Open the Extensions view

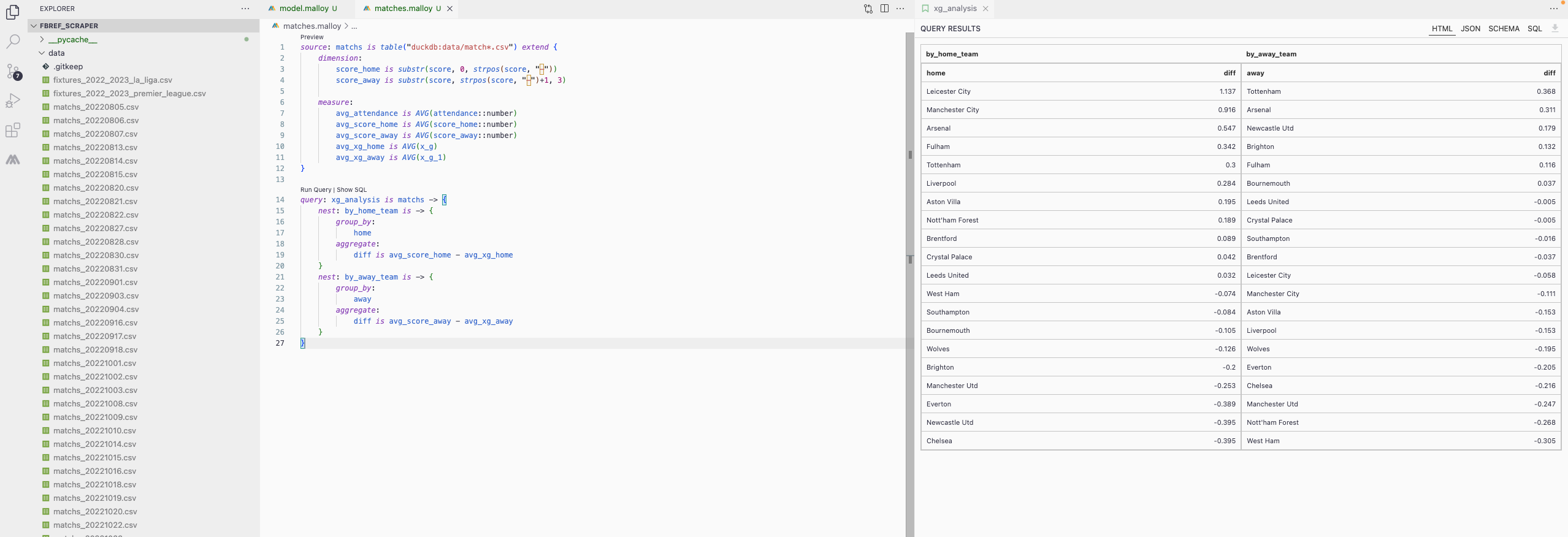click(13, 130)
